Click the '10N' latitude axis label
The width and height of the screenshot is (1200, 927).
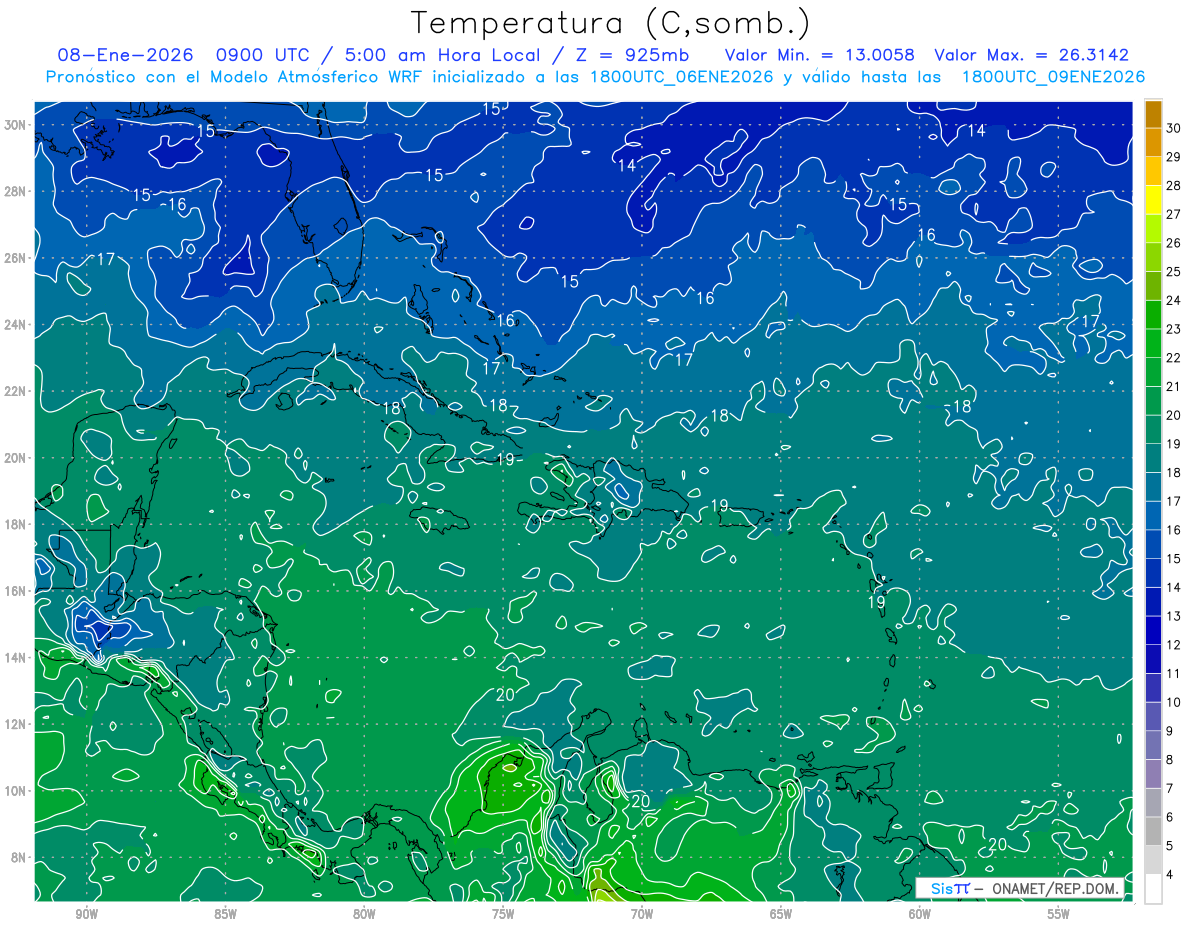tap(15, 790)
